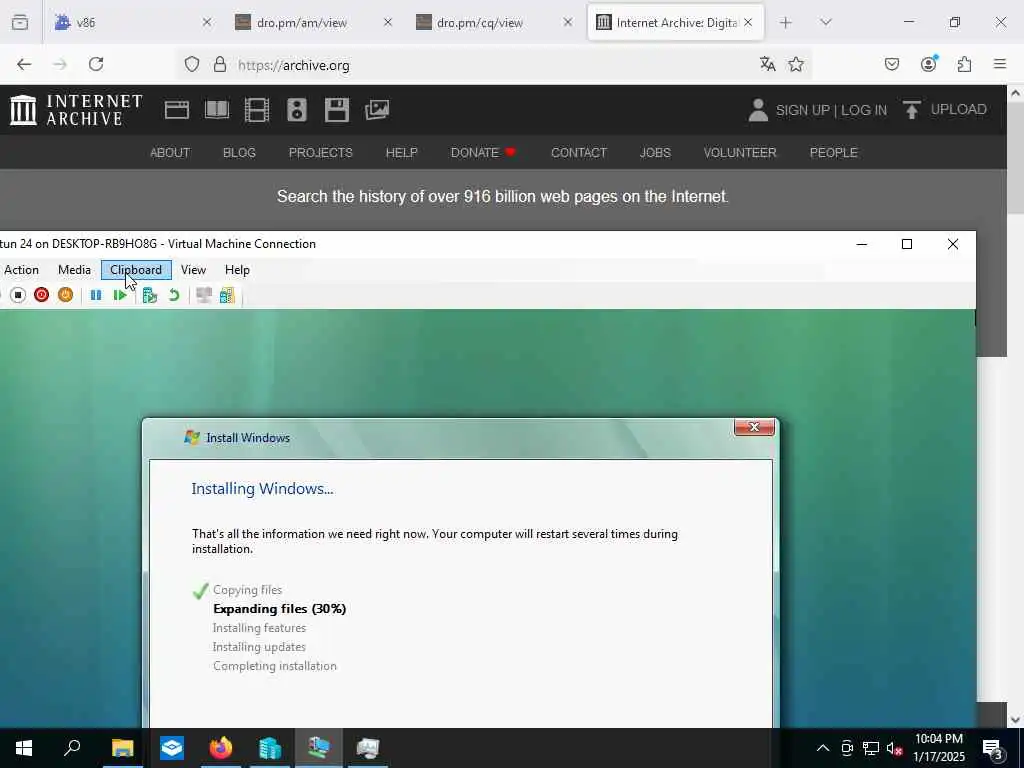Click the LOG IN link
This screenshot has height=768, width=1024.
coord(864,110)
